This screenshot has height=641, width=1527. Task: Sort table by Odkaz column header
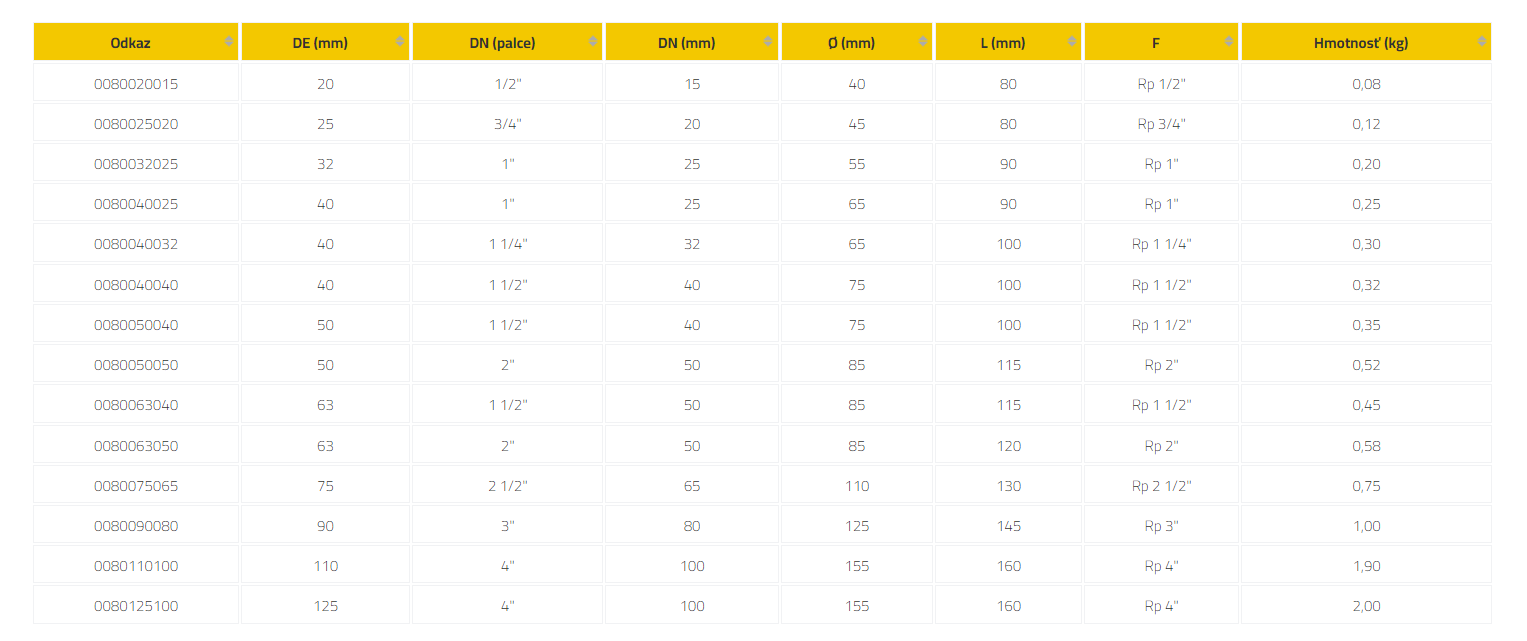pyautogui.click(x=136, y=42)
